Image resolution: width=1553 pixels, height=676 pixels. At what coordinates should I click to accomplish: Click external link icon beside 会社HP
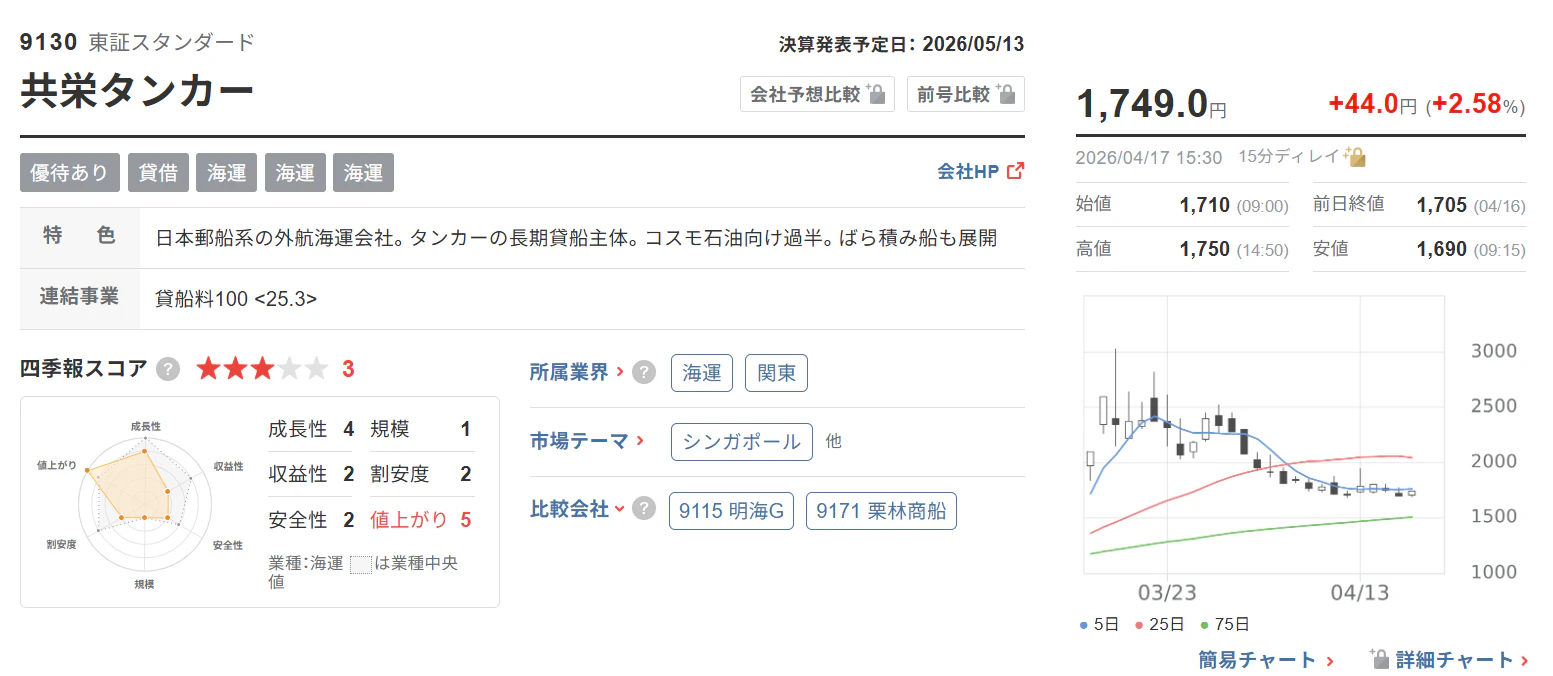point(1015,171)
